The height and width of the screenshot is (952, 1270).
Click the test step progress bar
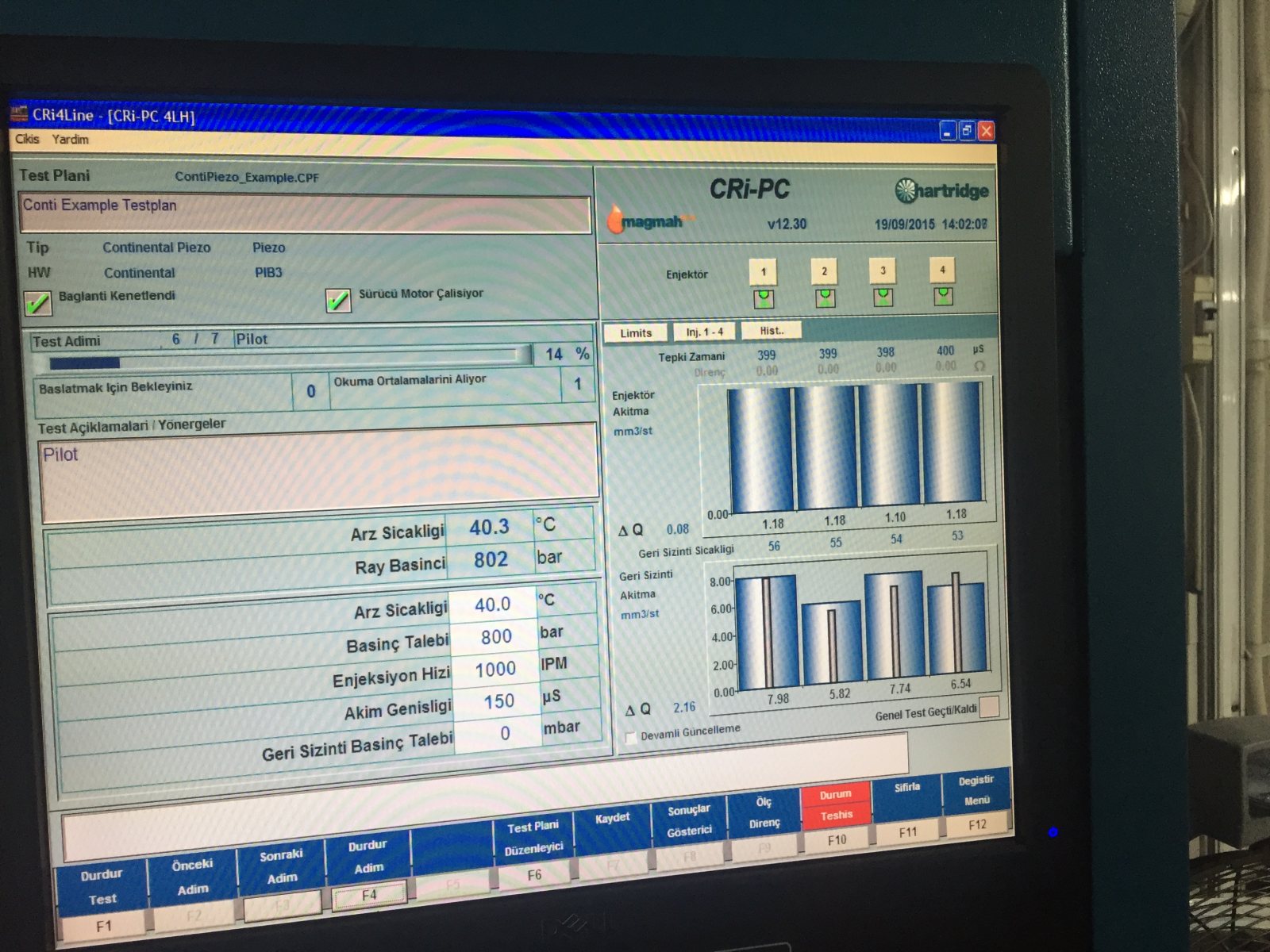[x=283, y=359]
